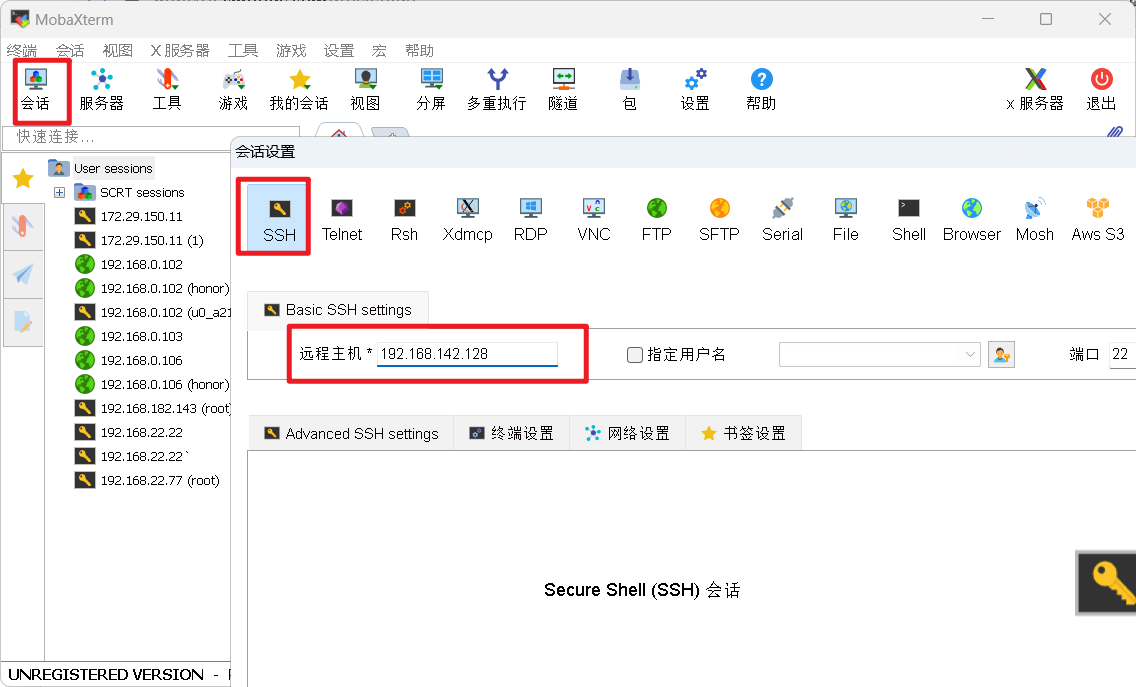Viewport: 1136px width, 687px height.
Task: Select the VNC session type
Action: click(x=594, y=220)
